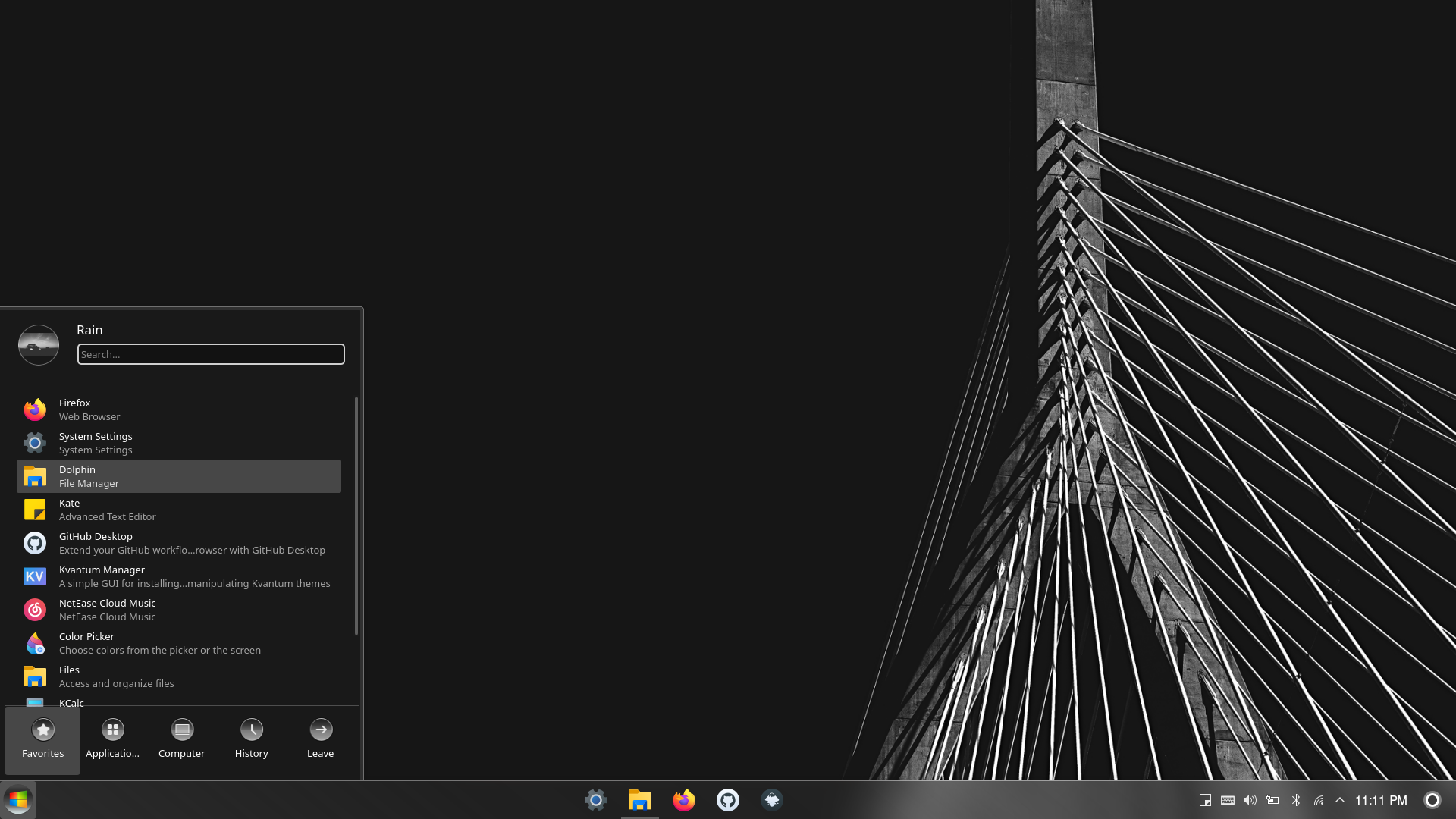This screenshot has width=1456, height=819.
Task: Launch Kvantum Manager
Action: (x=179, y=576)
